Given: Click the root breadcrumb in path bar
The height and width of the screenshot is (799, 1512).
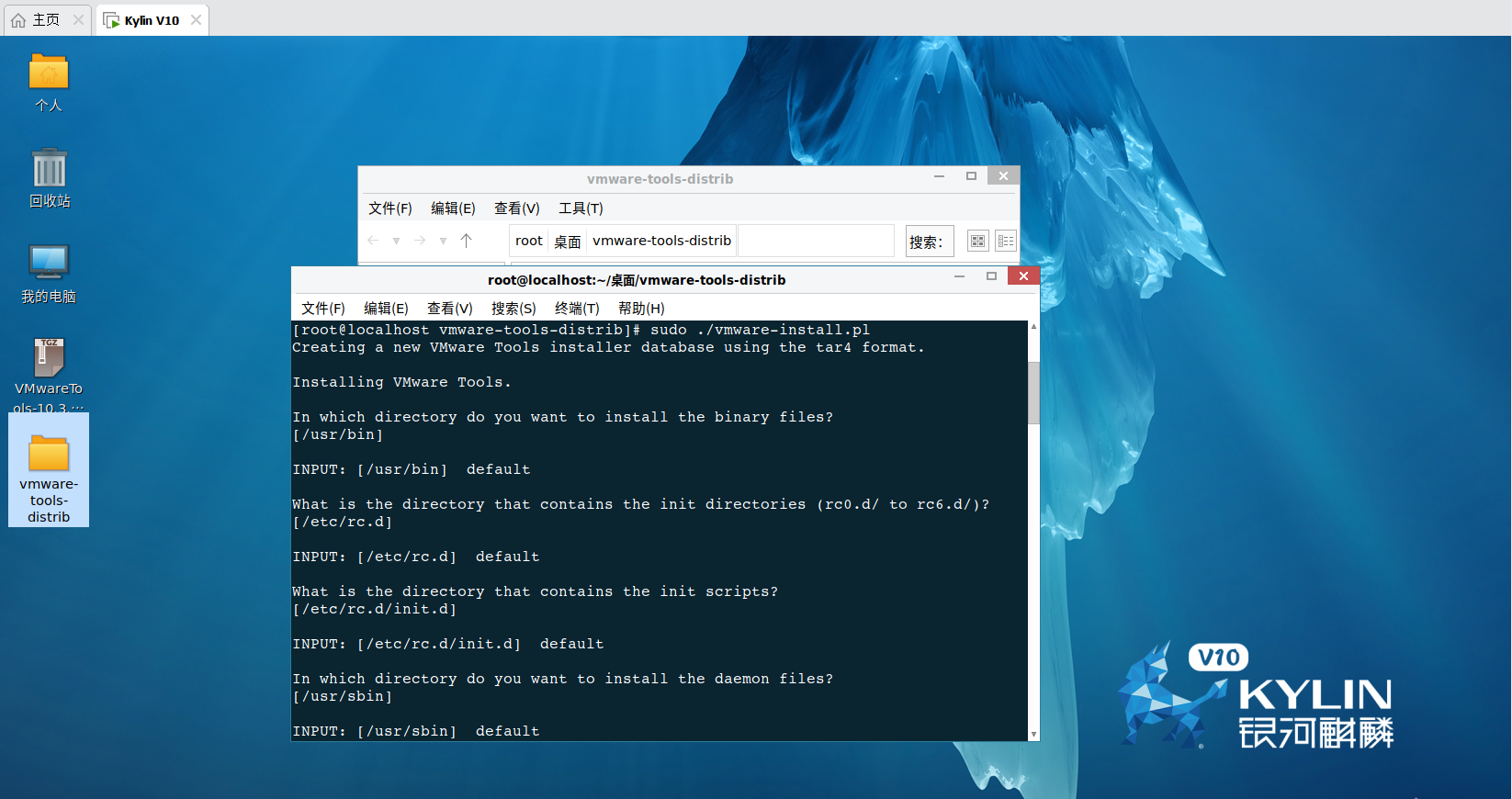Looking at the screenshot, I should pos(529,241).
